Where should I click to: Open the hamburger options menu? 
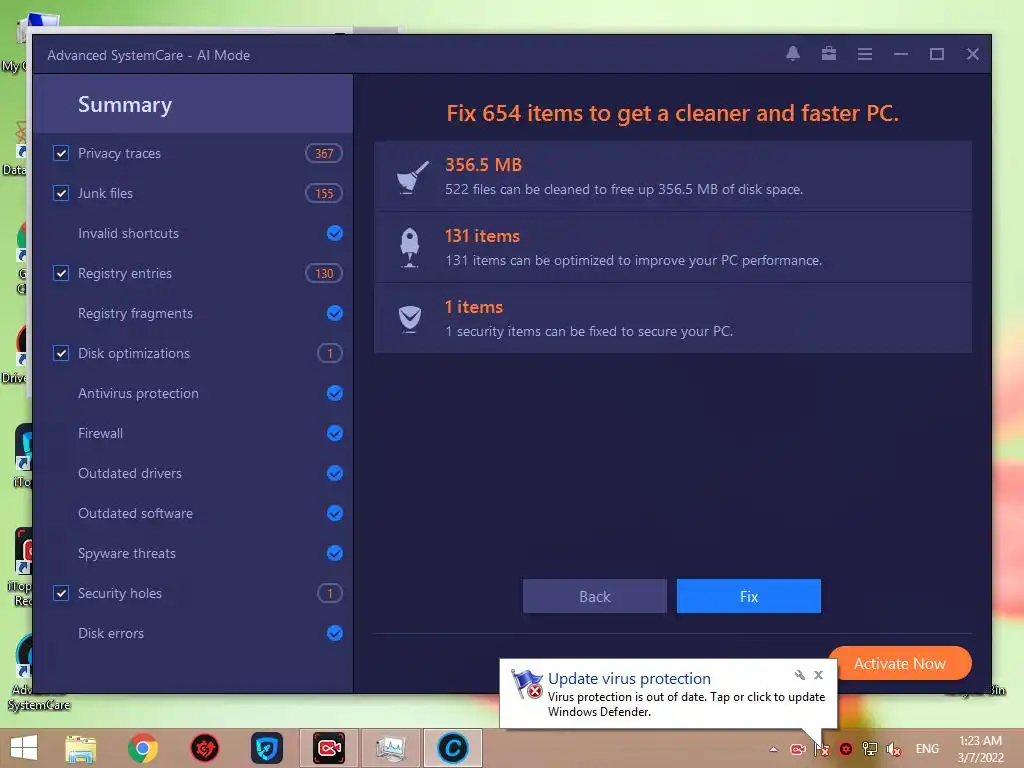(865, 54)
